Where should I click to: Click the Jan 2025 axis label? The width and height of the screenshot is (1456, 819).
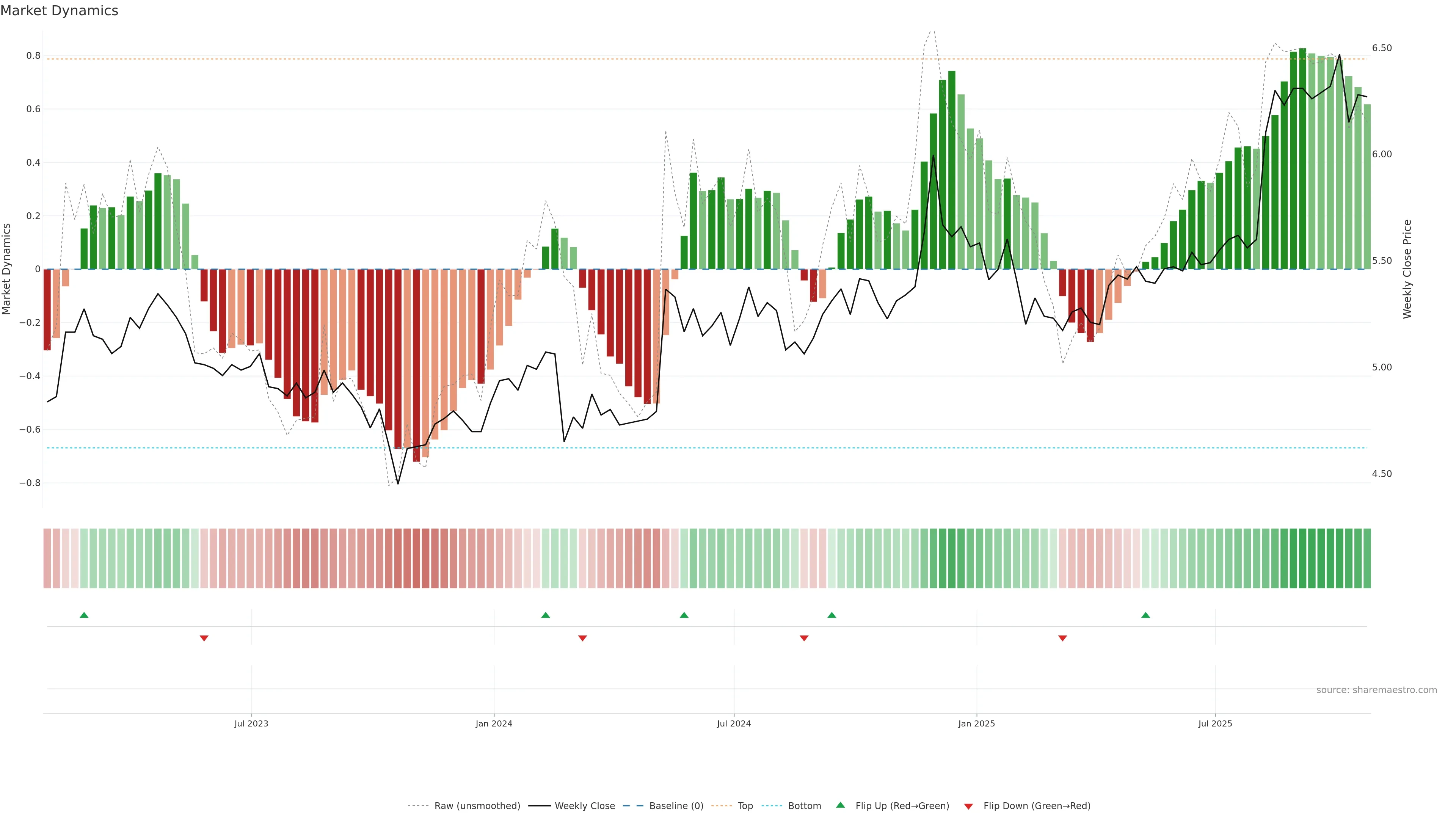point(977,723)
